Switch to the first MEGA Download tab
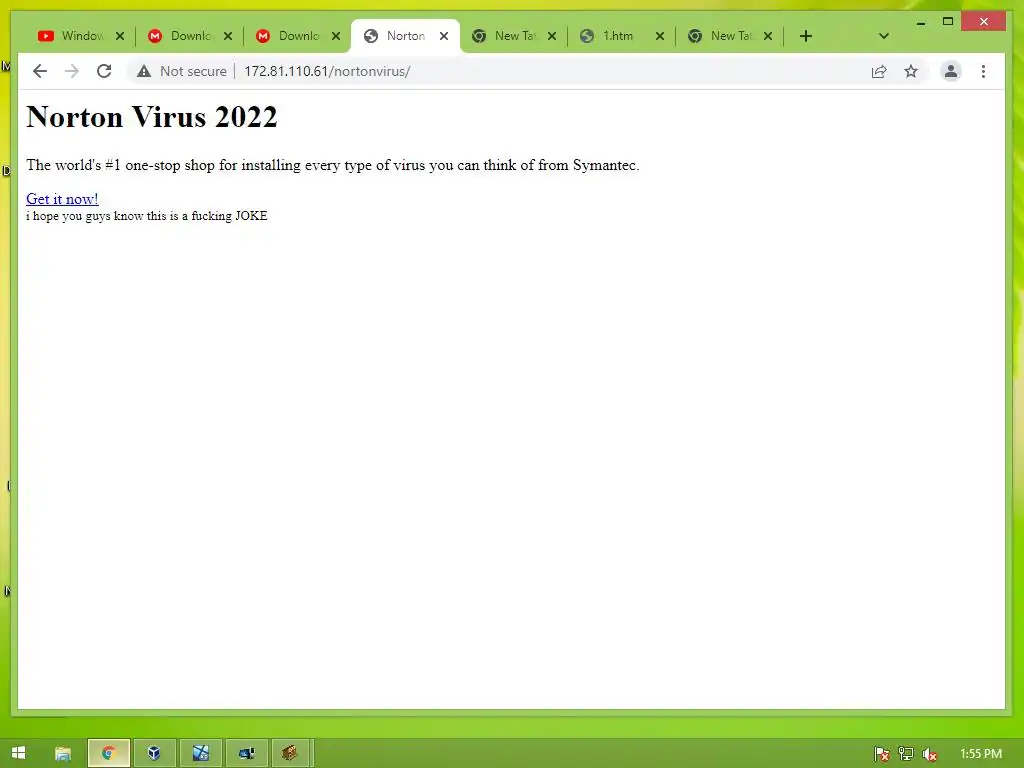Viewport: 1024px width, 768px height. click(x=190, y=36)
